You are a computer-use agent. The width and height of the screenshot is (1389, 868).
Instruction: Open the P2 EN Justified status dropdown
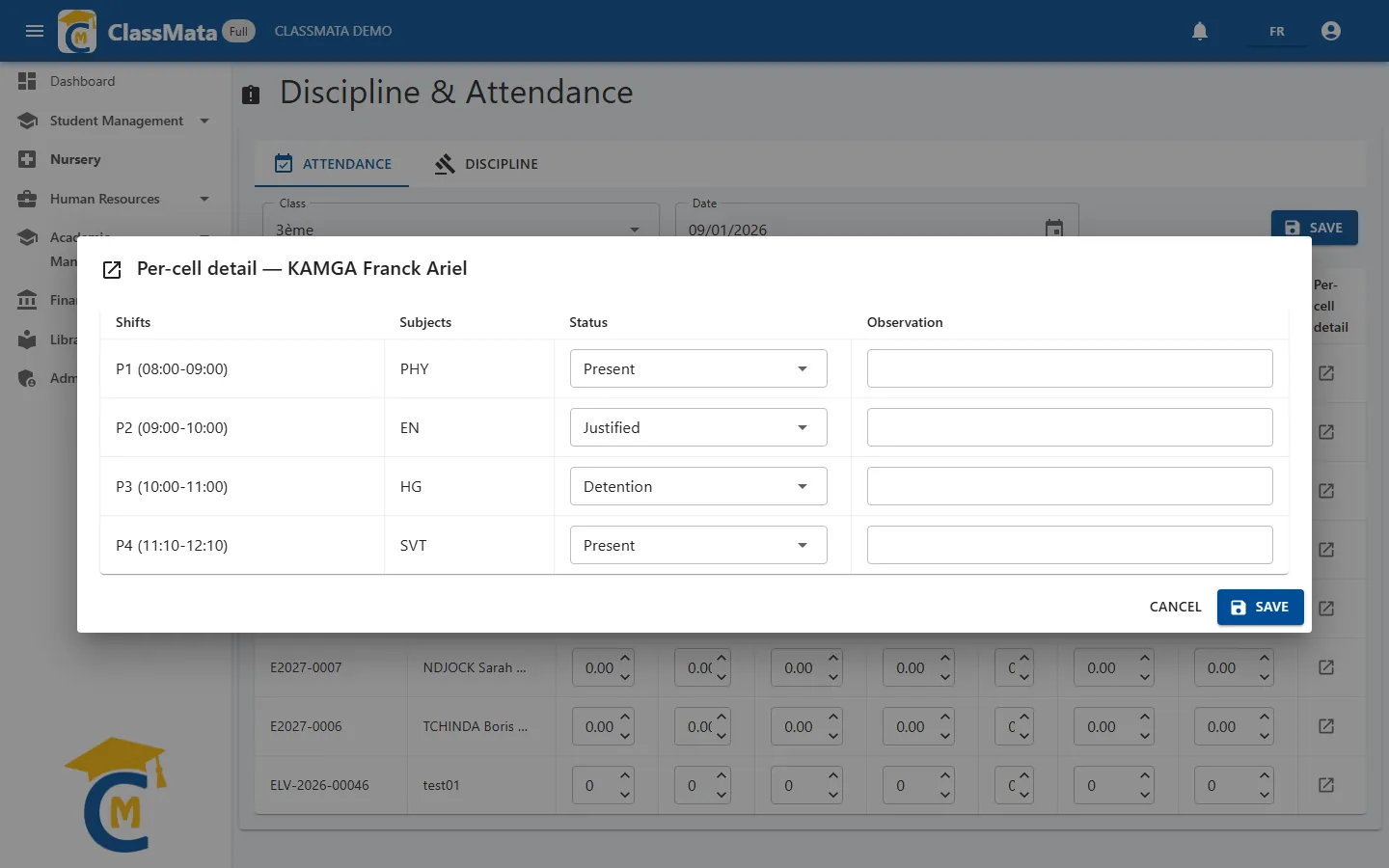point(698,427)
